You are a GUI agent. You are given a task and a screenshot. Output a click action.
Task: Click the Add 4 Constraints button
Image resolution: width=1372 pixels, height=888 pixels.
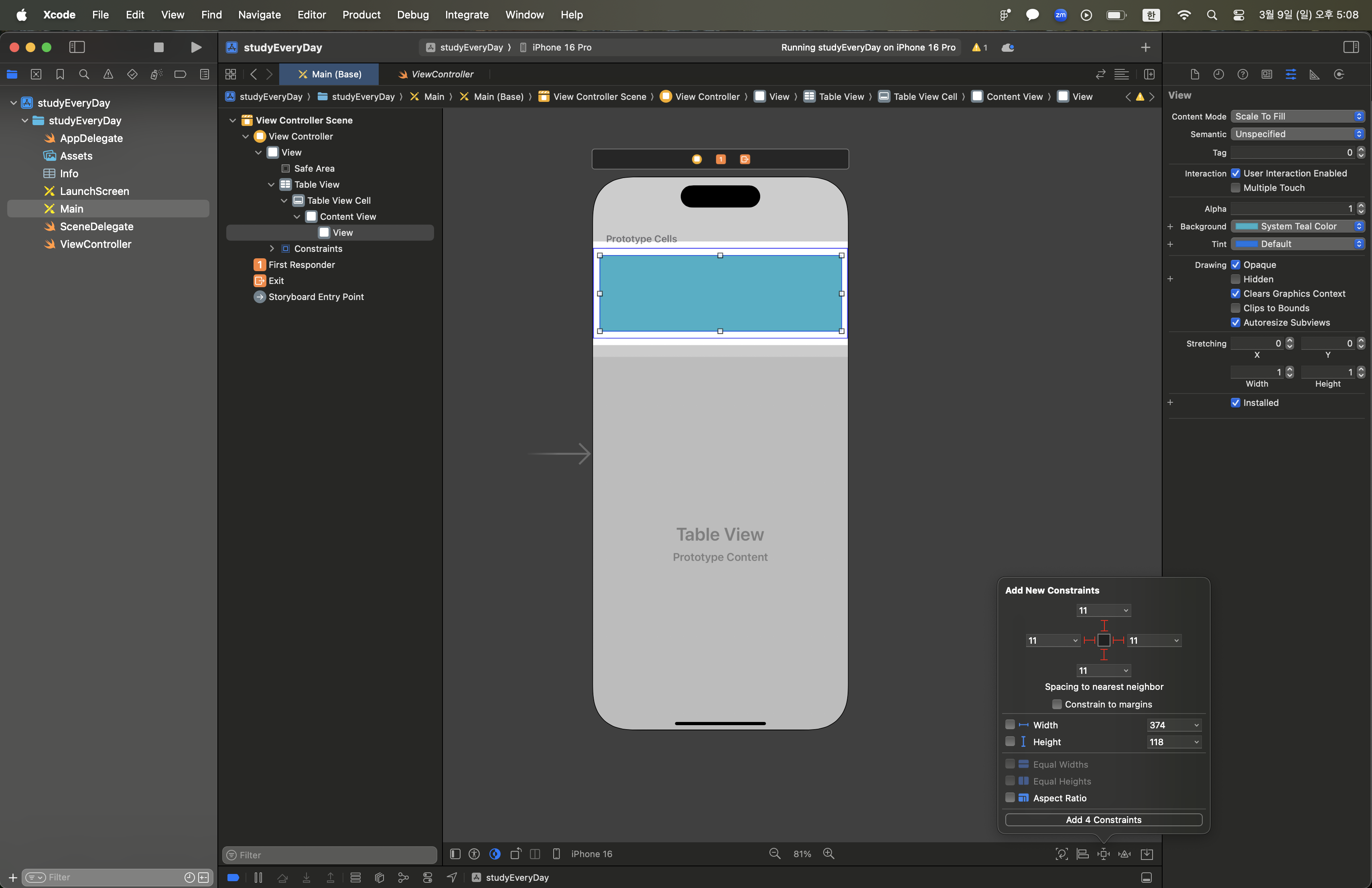click(x=1103, y=819)
